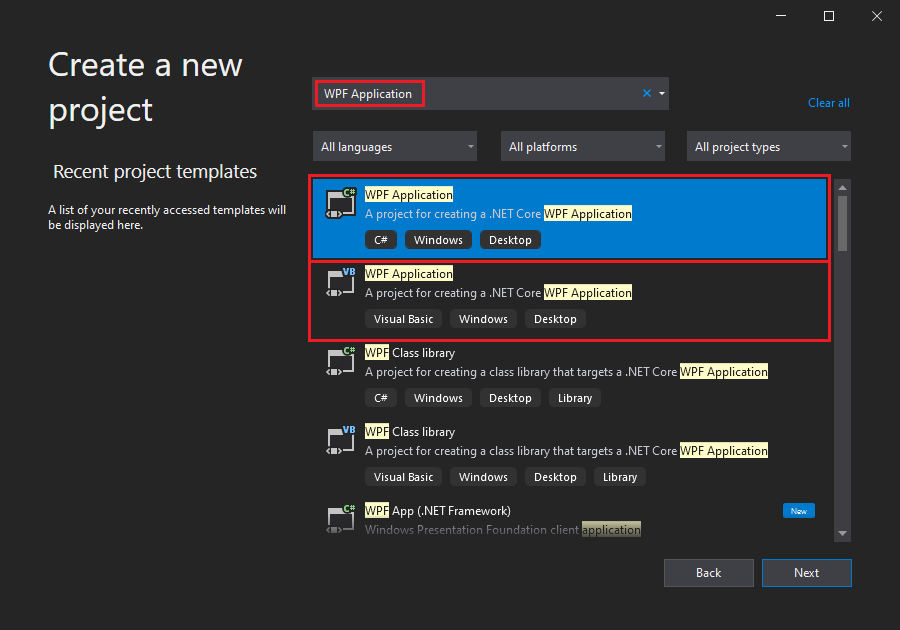Click the scrollbar up arrow

pos(842,185)
